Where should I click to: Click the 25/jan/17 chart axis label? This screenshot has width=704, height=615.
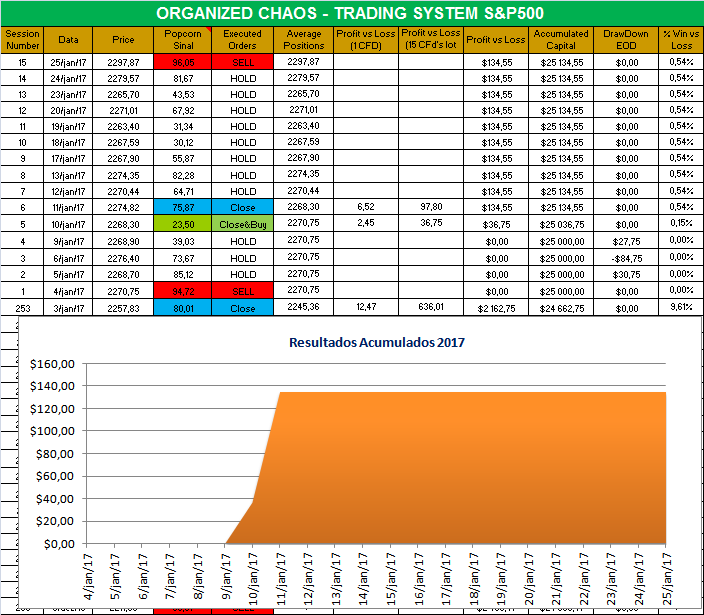[x=667, y=579]
